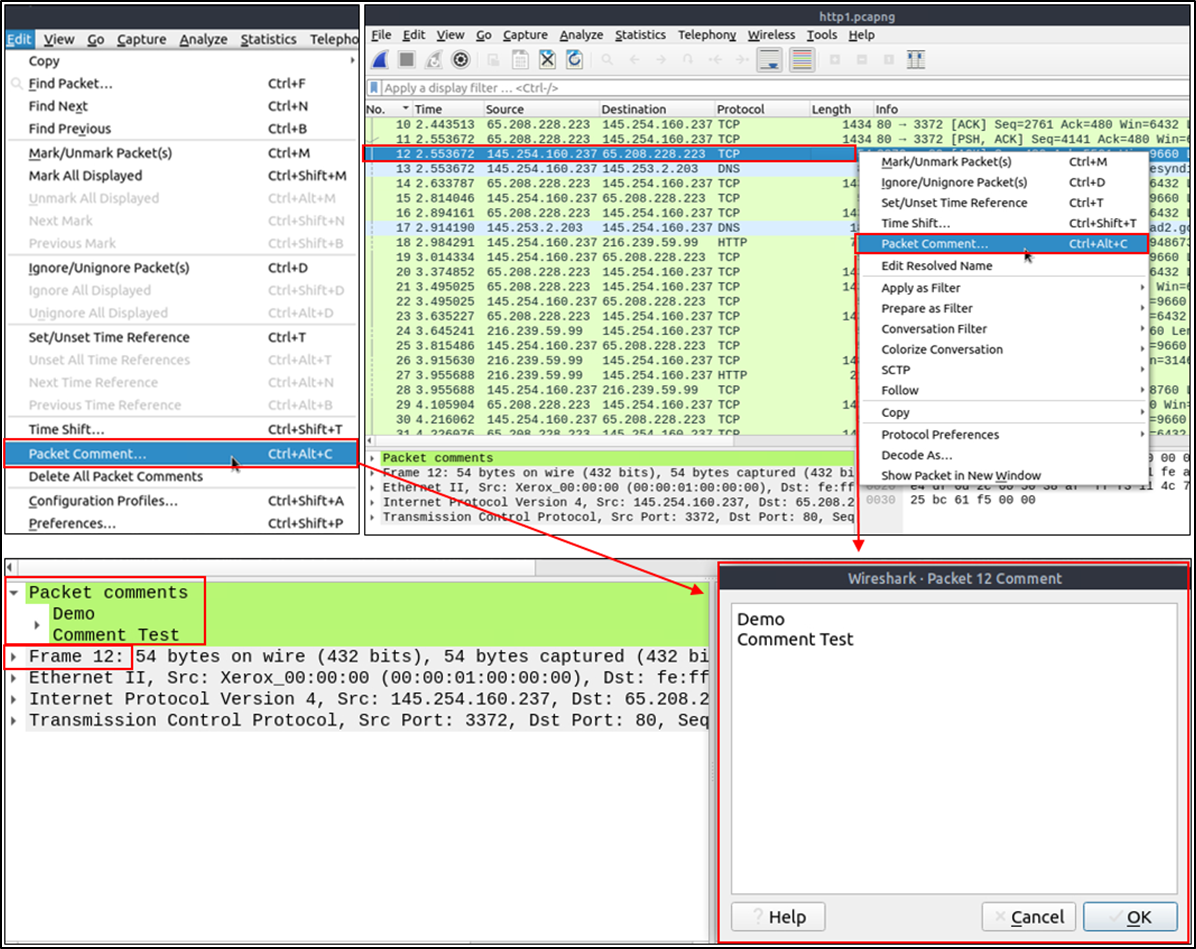Select Time Shift… in Edit menu
Image resolution: width=1196 pixels, height=949 pixels.
182,429
